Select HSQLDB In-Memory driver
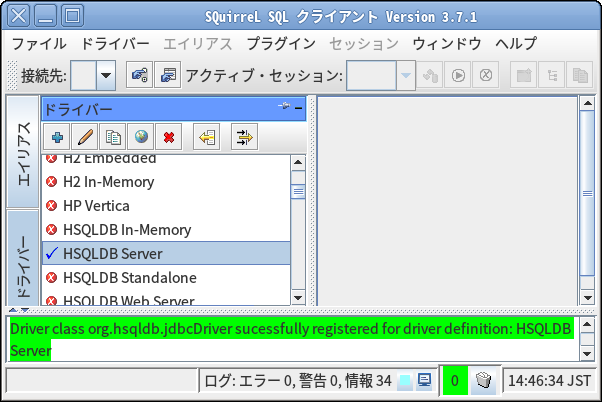Image resolution: width=602 pixels, height=402 pixels. 166,230
